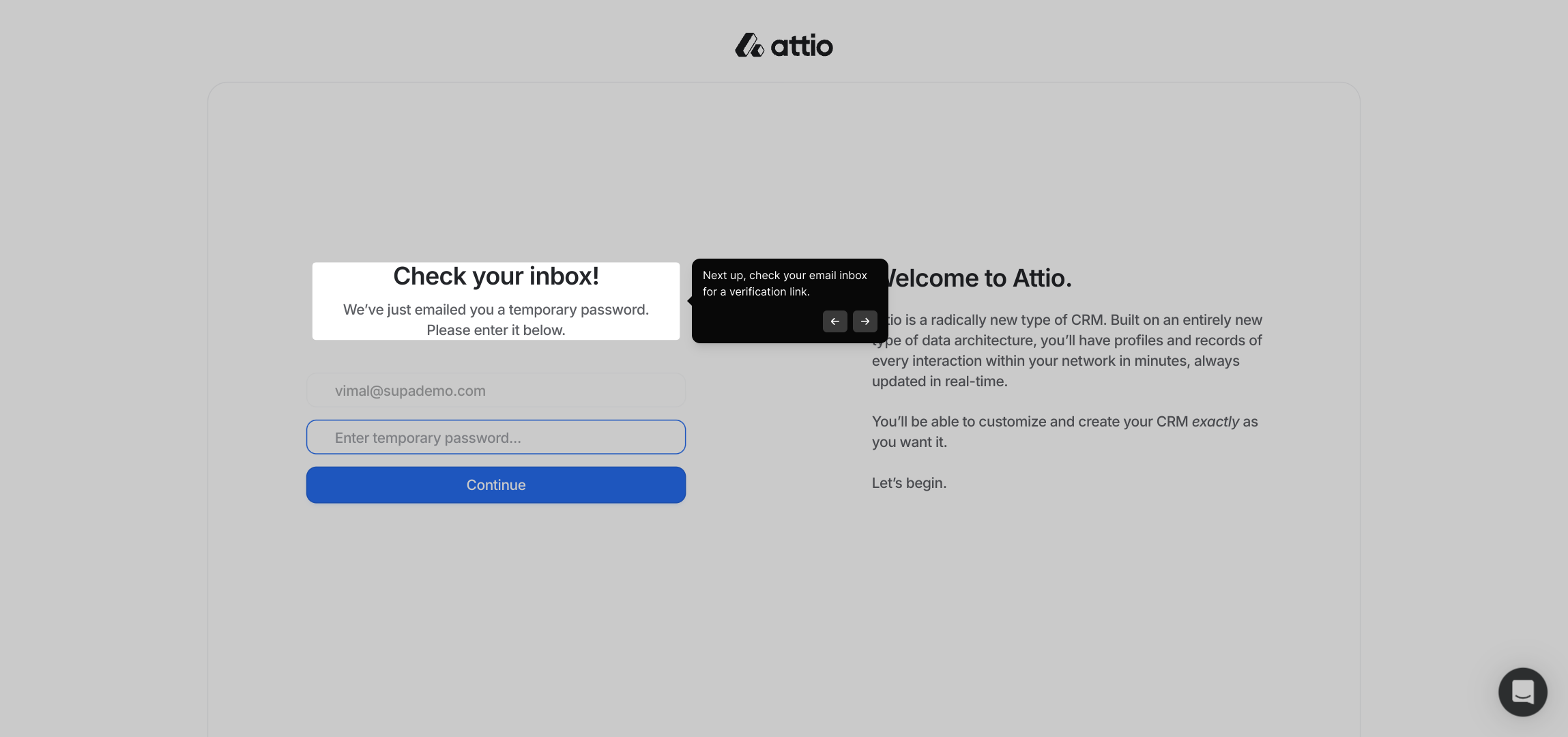Viewport: 1568px width, 737px height.
Task: Click the 'Check your inbox!' heading
Action: (x=496, y=276)
